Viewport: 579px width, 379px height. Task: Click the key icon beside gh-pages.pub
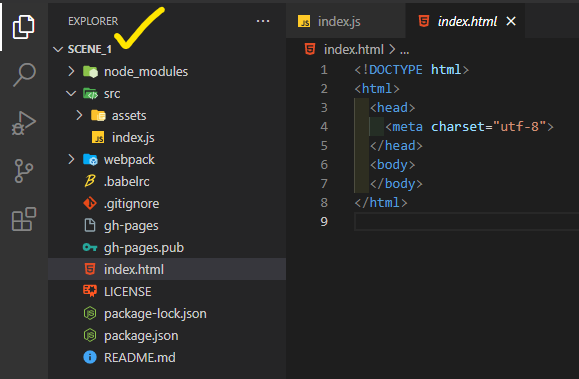click(90, 247)
